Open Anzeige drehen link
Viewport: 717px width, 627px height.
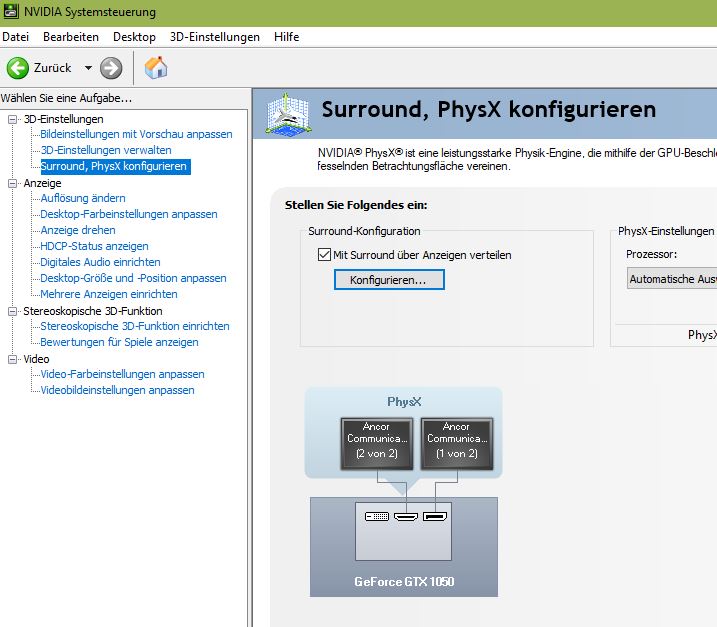coord(78,230)
